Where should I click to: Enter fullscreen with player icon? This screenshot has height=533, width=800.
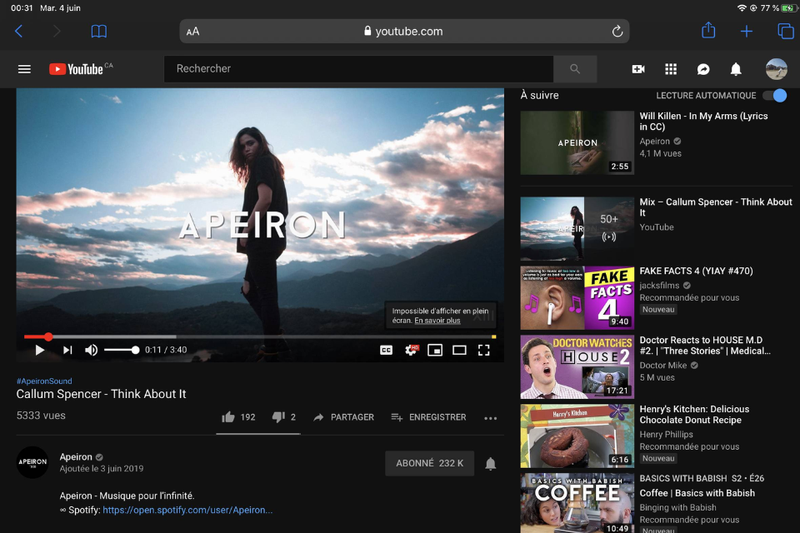coord(484,350)
